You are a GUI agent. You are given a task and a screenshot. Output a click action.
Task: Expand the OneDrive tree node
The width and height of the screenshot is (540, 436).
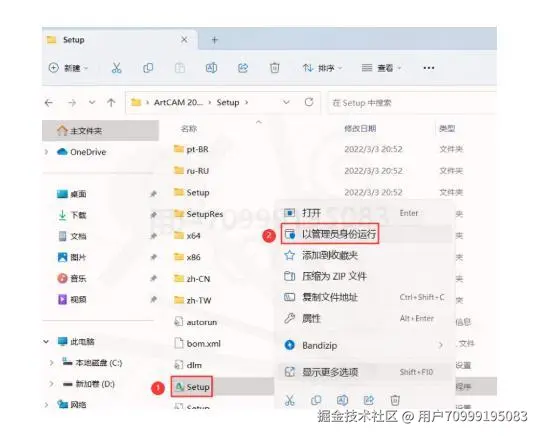point(47,152)
